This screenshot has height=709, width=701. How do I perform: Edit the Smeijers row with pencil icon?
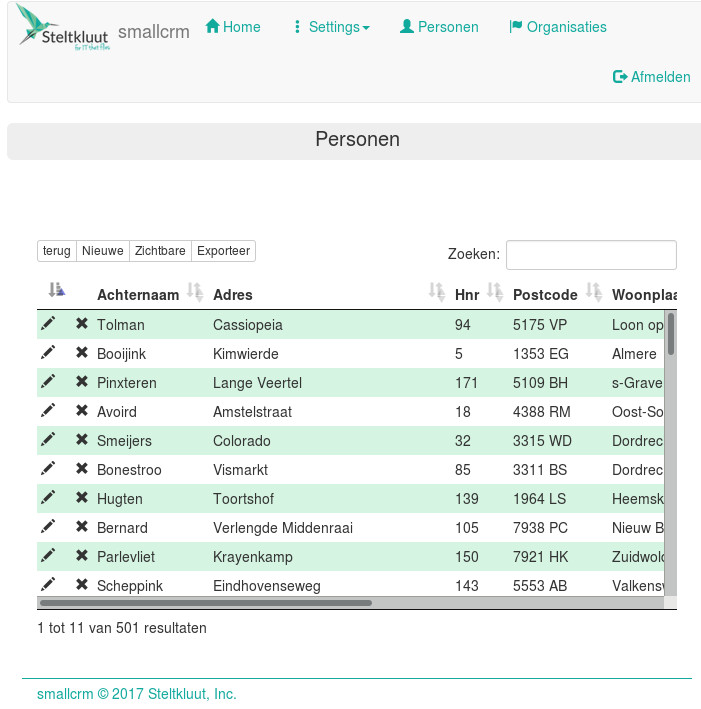point(48,440)
